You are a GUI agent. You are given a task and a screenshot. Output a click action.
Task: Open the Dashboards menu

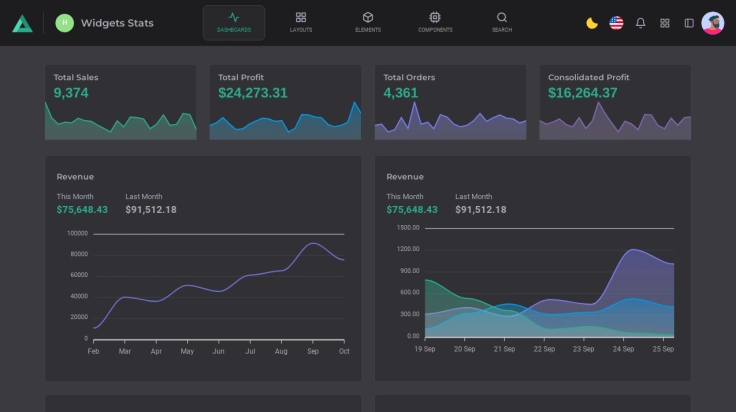[234, 22]
